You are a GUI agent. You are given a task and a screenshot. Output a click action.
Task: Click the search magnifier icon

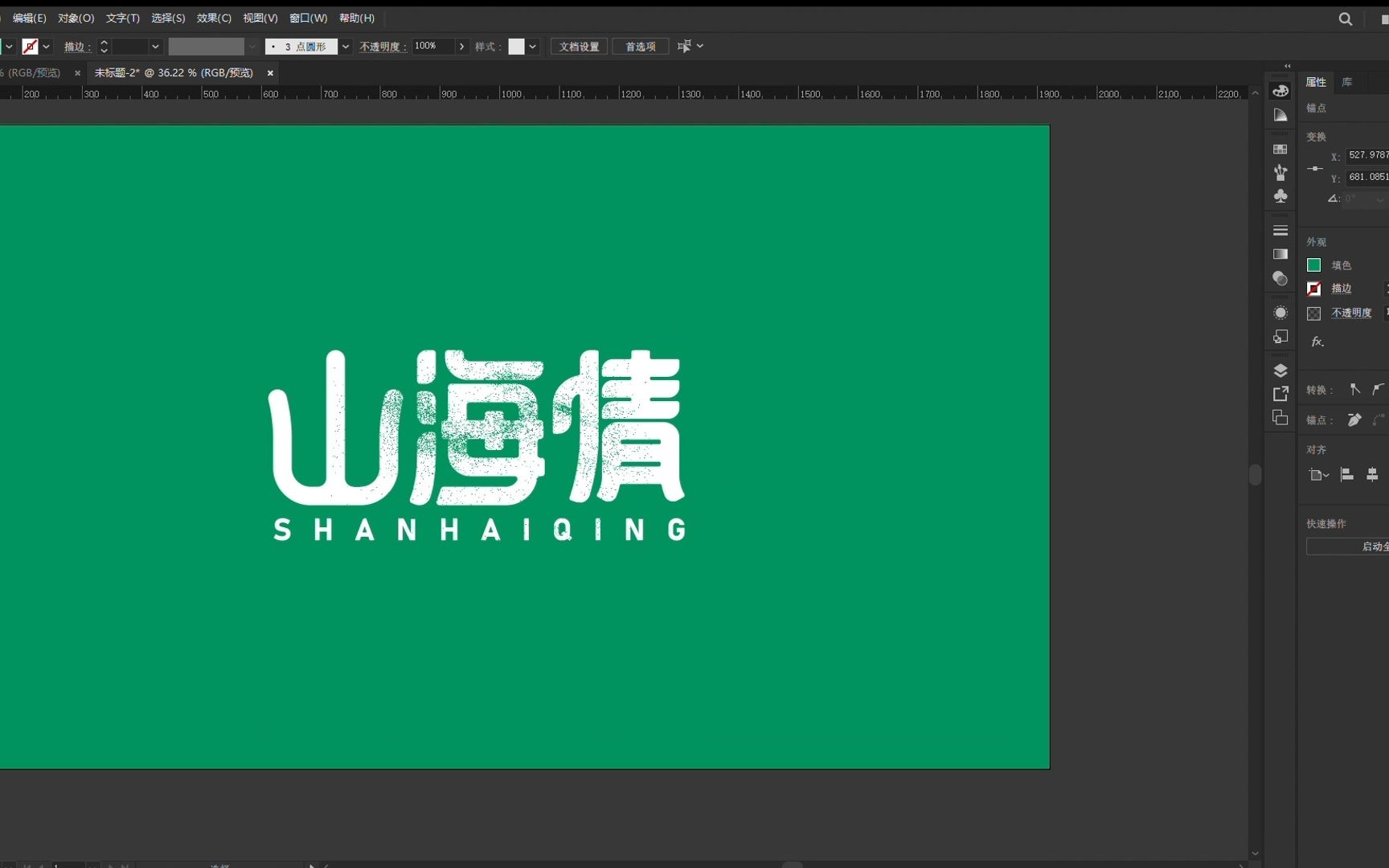tap(1346, 19)
